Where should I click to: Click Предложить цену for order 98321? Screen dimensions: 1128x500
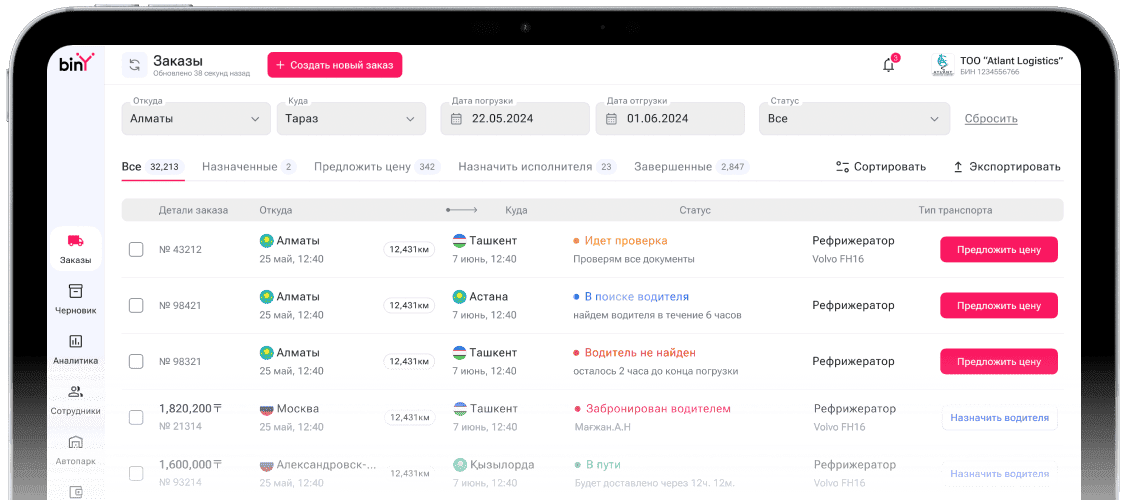point(999,362)
